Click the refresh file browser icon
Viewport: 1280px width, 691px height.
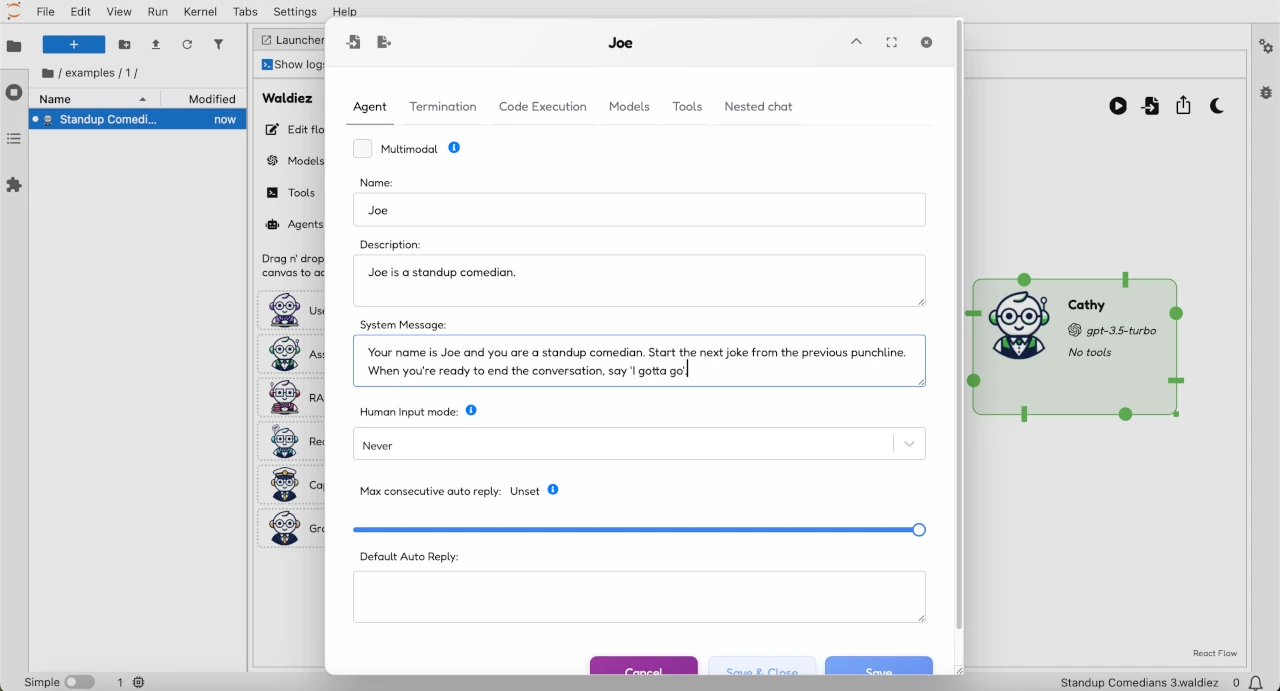click(x=187, y=45)
